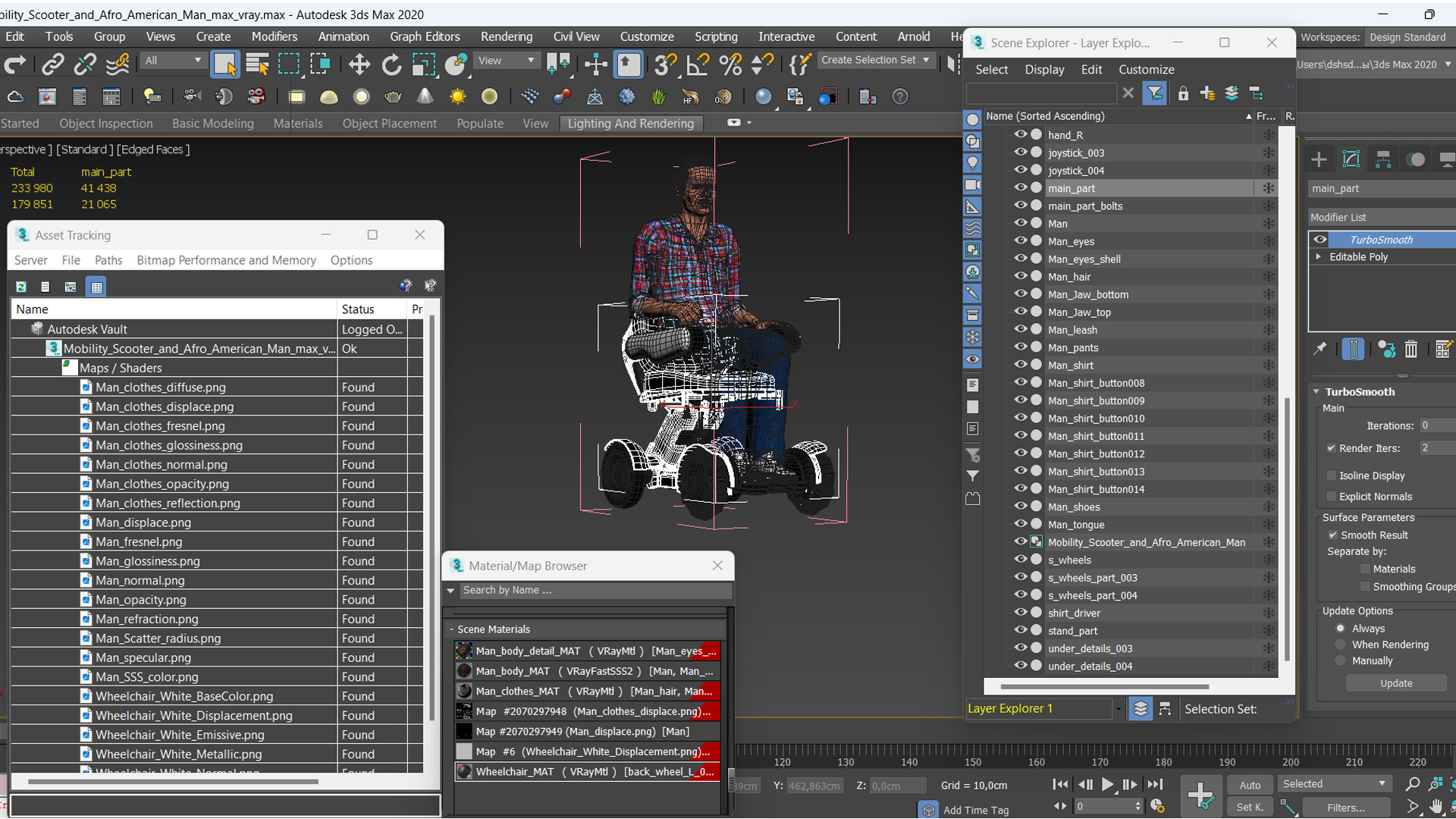Enable Explicit Normals checkbox
The image size is (1456, 819).
1331,497
